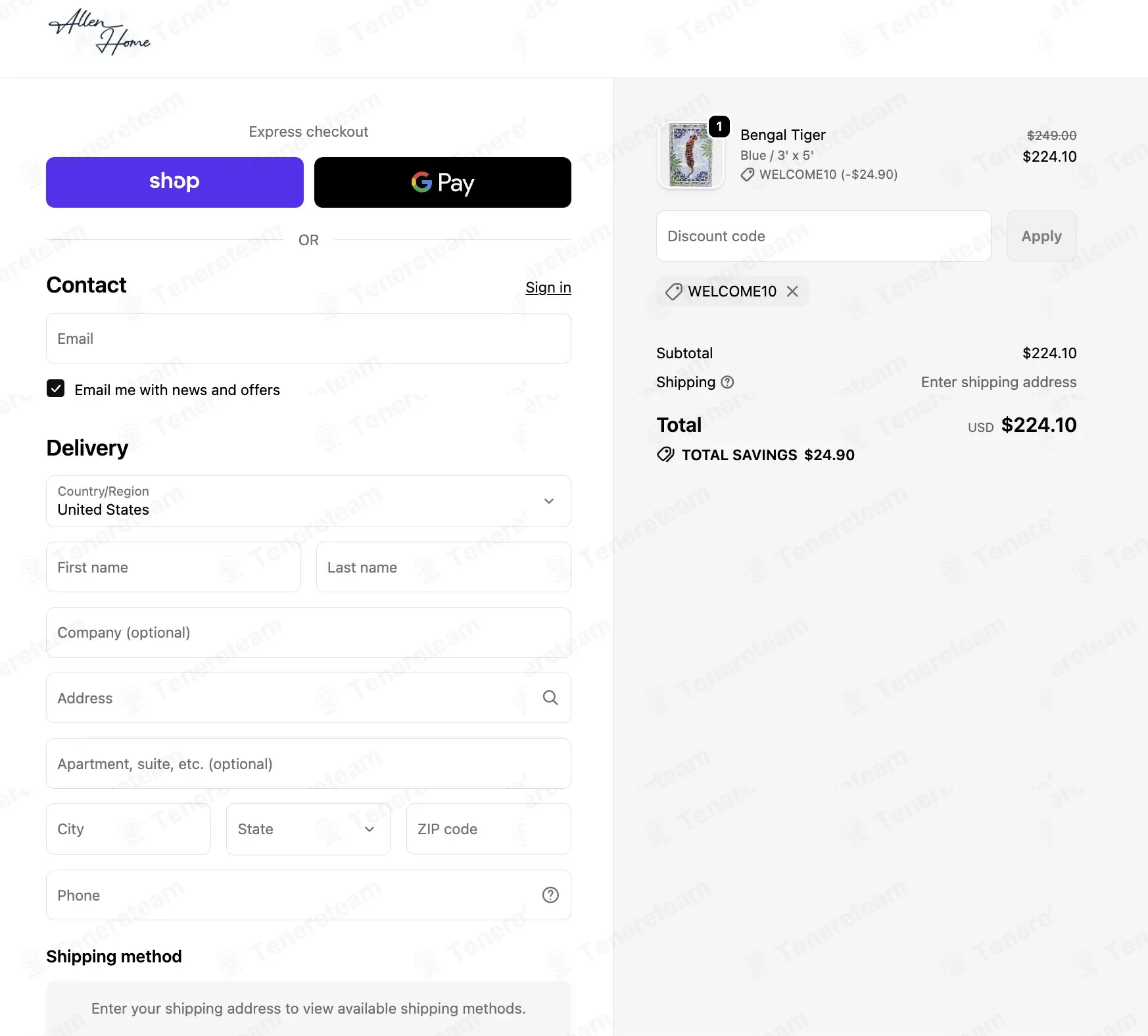Expand the State dropdown
1148x1036 pixels.
coord(308,829)
